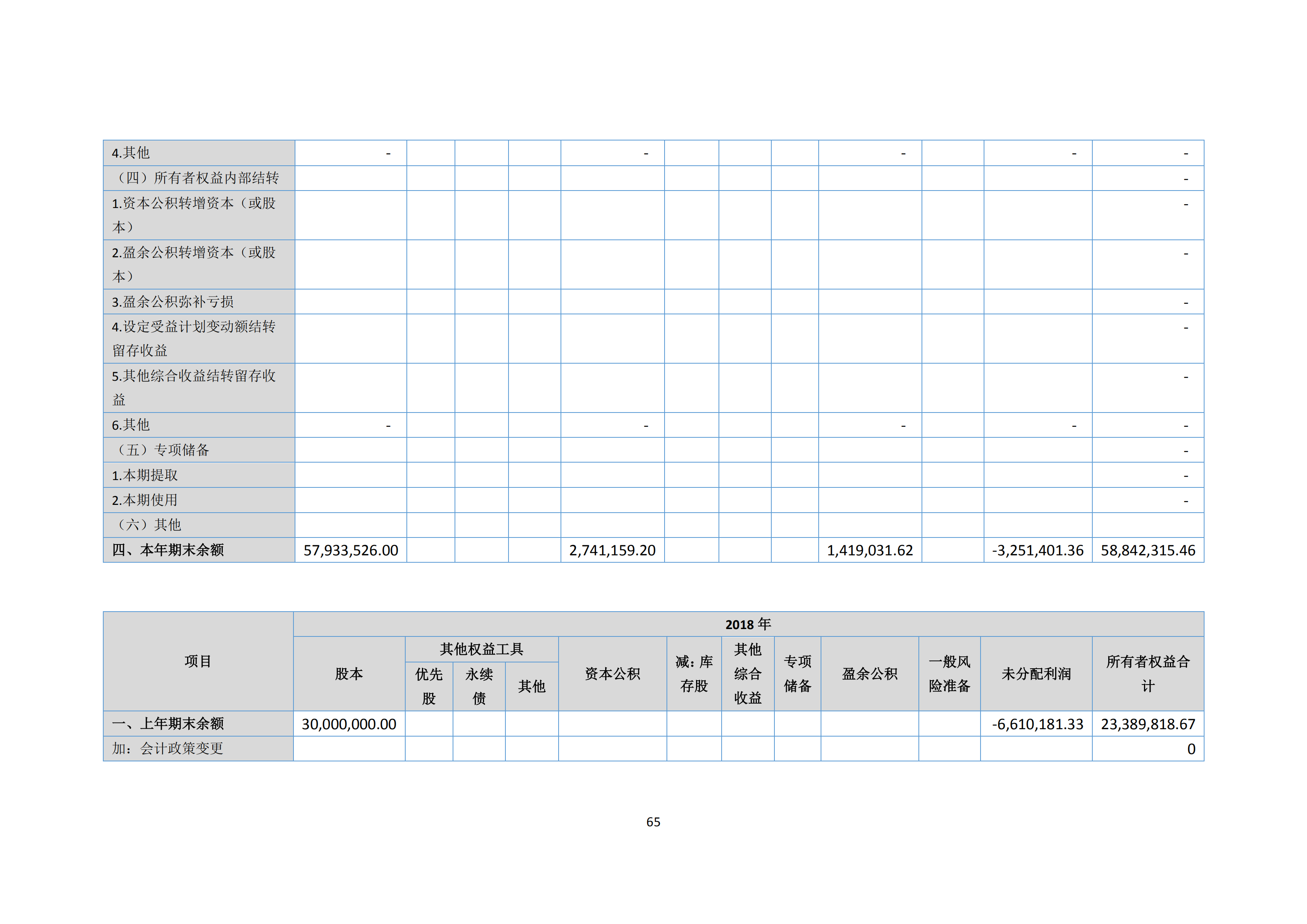Click value 1,419,031.62
The width and height of the screenshot is (1307, 924).
pyautogui.click(x=870, y=550)
